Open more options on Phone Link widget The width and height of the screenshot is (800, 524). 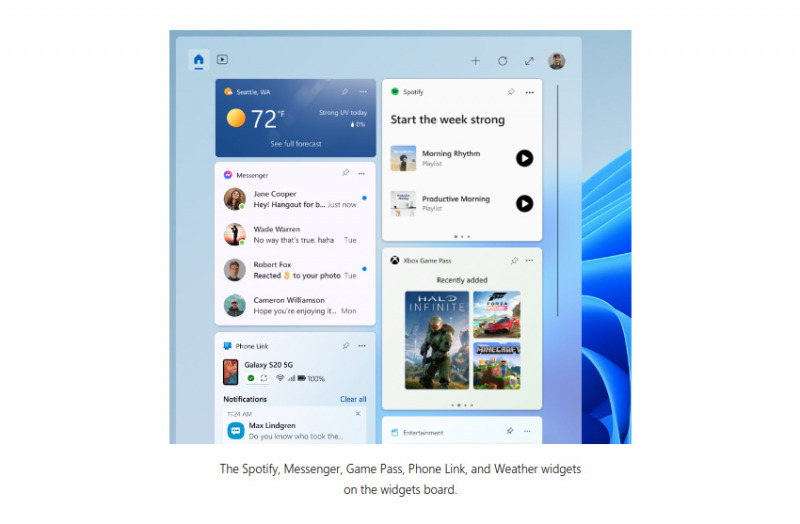[362, 346]
